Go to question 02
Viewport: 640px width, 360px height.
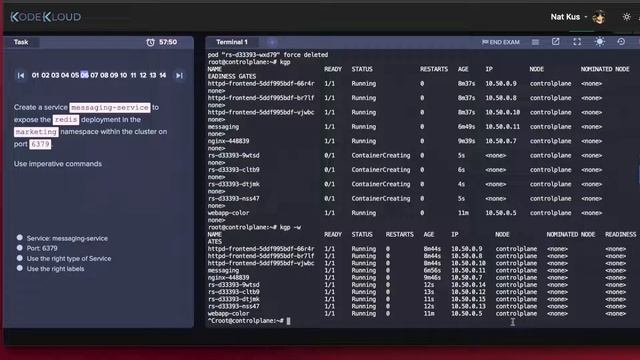tap(45, 76)
